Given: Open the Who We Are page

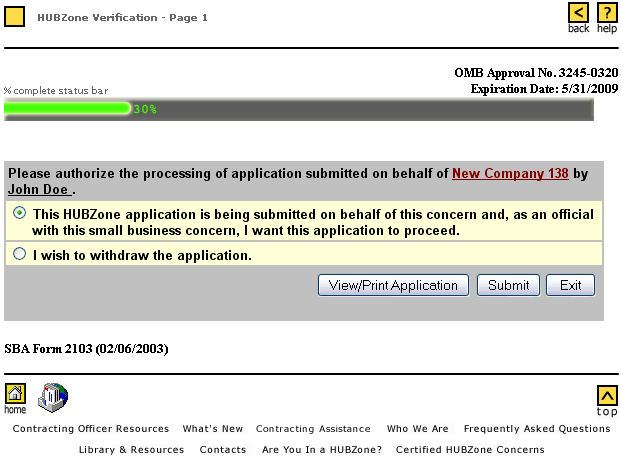Looking at the screenshot, I should [417, 429].
